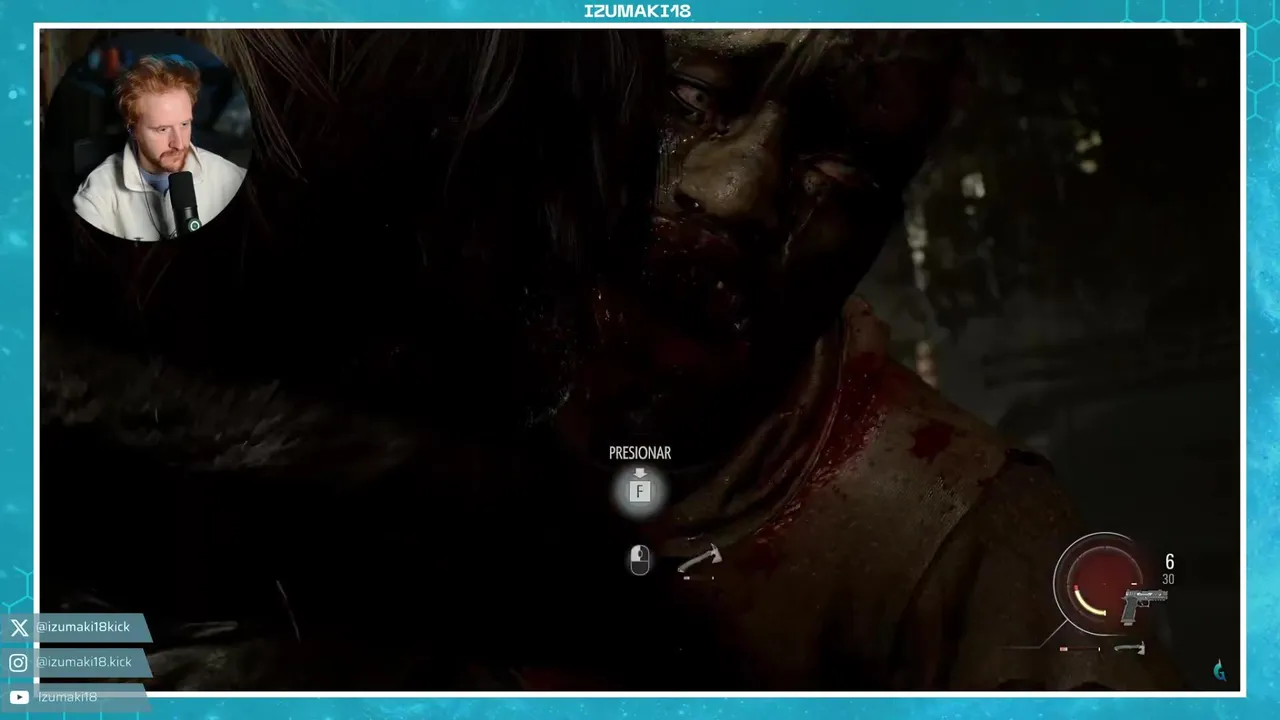The height and width of the screenshot is (720, 1280).
Task: Click the reserve ammo number 30
Action: (x=1168, y=580)
